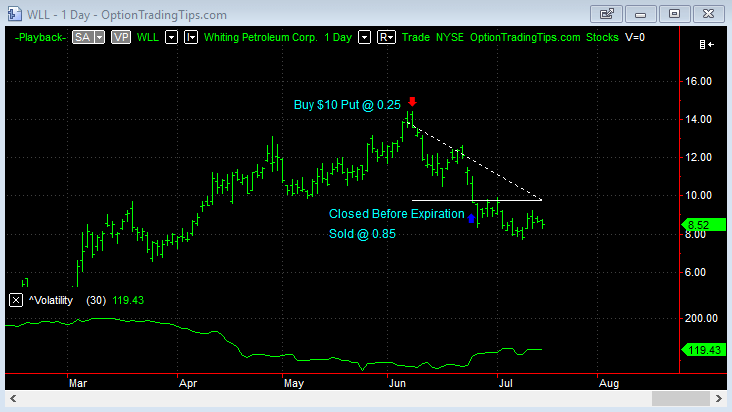The height and width of the screenshot is (412, 732).
Task: Click the Aug label on time axis
Action: click(609, 383)
